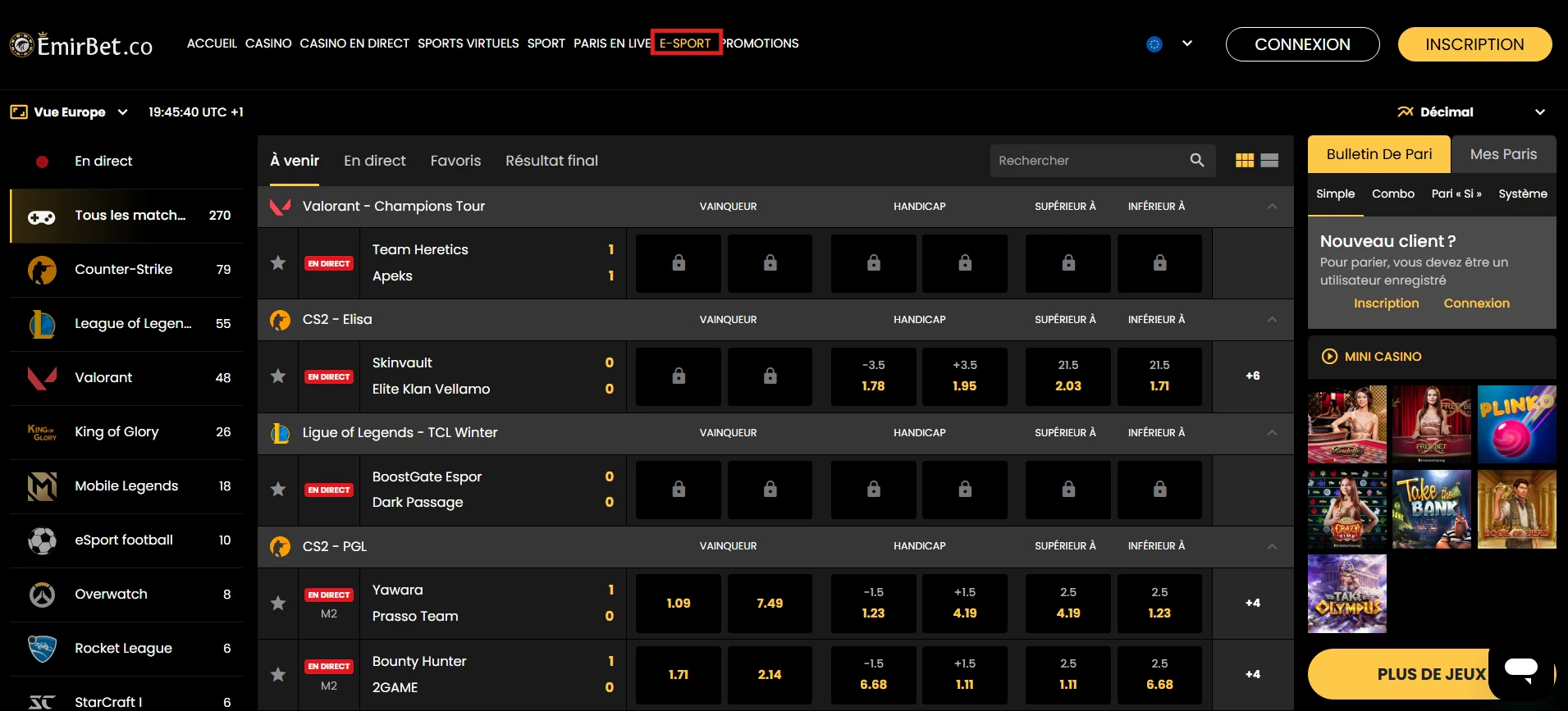Select the Rocket League sidebar icon
The height and width of the screenshot is (711, 1568).
(42, 649)
